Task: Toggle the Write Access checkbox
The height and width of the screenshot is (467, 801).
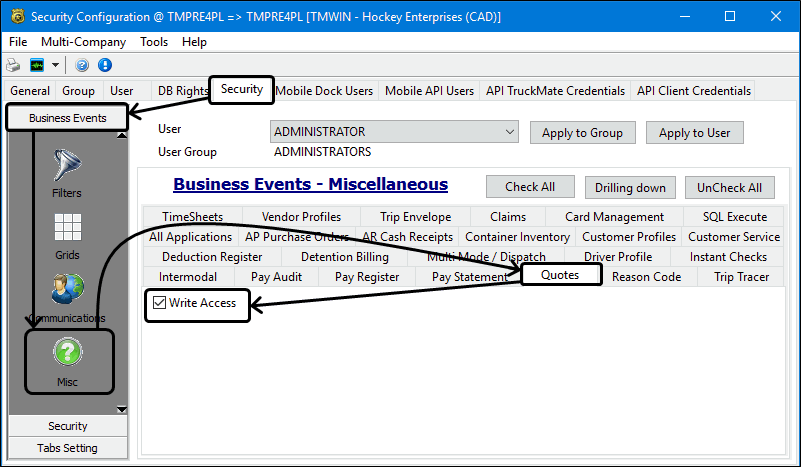Action: coord(159,302)
